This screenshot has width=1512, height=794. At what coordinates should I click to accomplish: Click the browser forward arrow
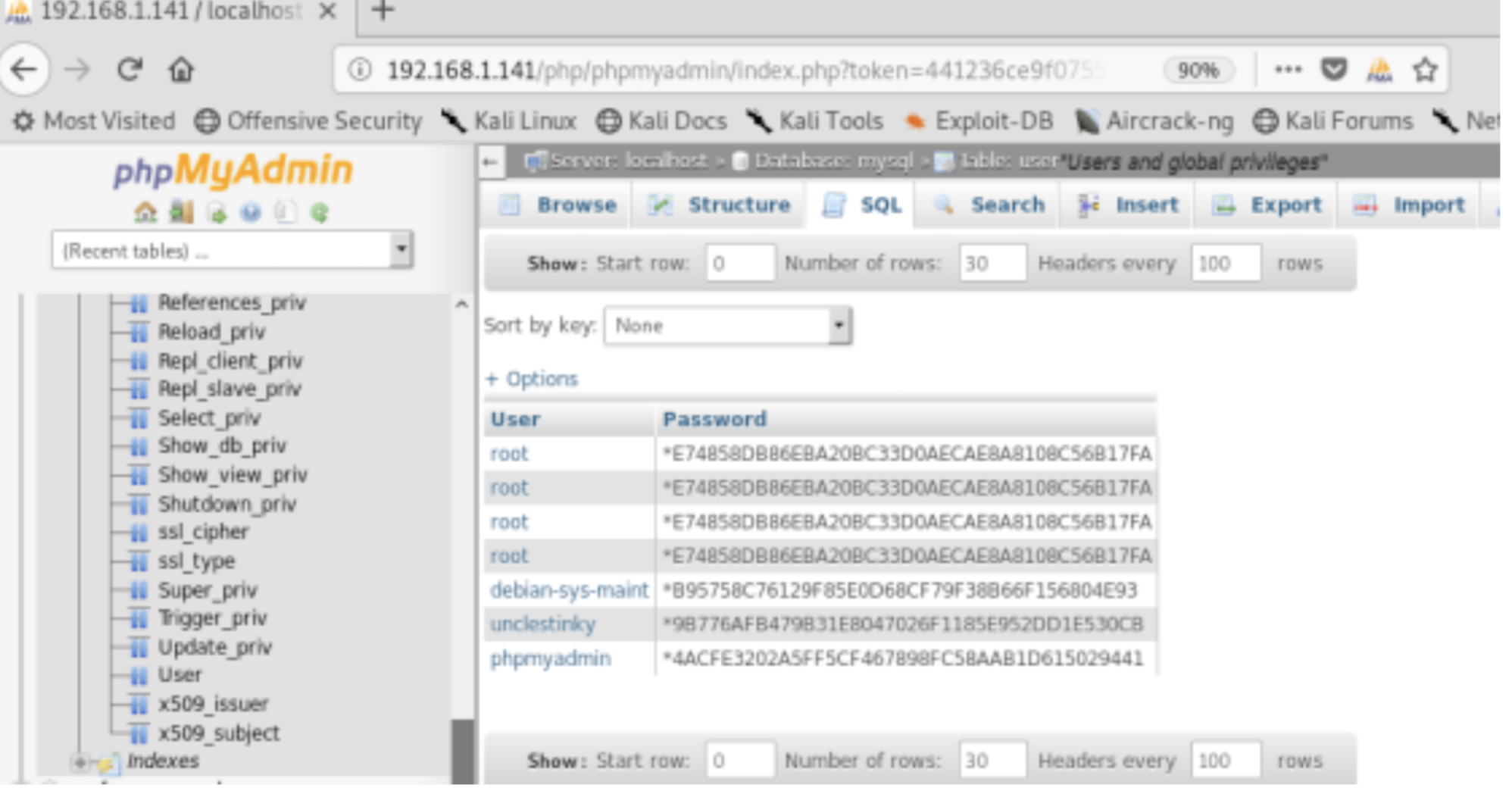point(77,70)
